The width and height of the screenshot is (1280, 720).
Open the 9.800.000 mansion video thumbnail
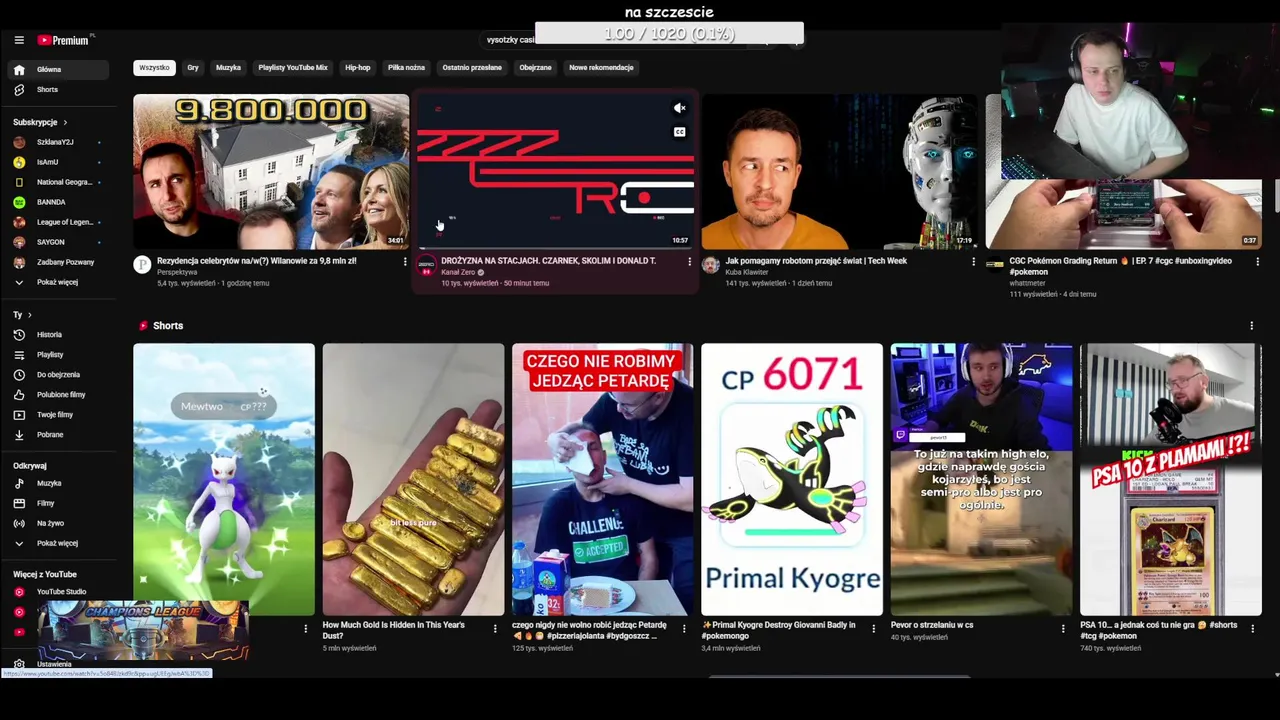[x=271, y=171]
